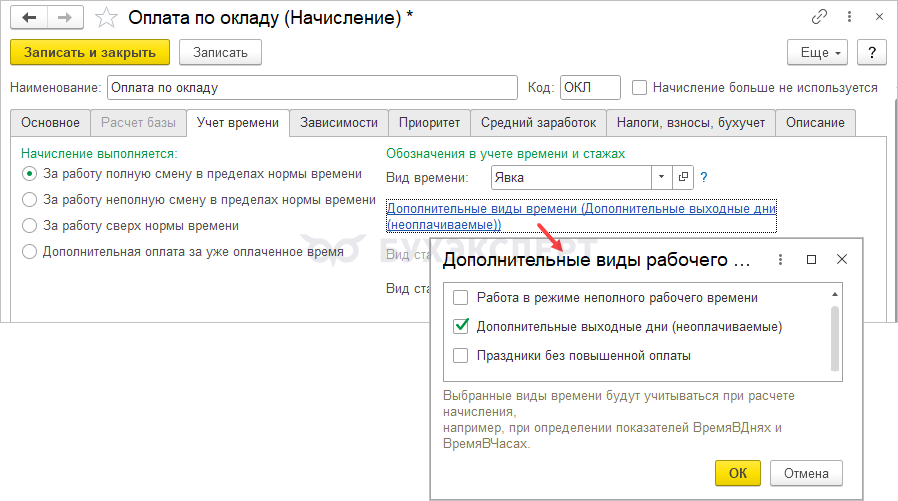Open the Налоги, взносы, бухучет tab
This screenshot has width=898, height=501.
[691, 123]
